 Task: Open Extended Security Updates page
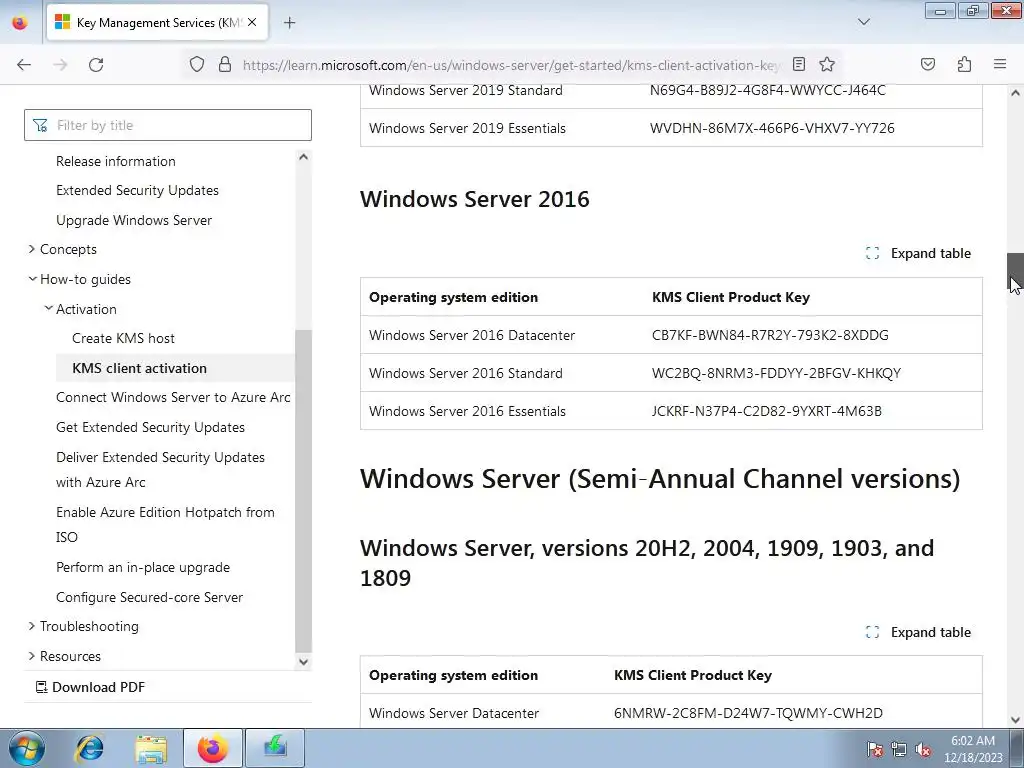coord(137,190)
